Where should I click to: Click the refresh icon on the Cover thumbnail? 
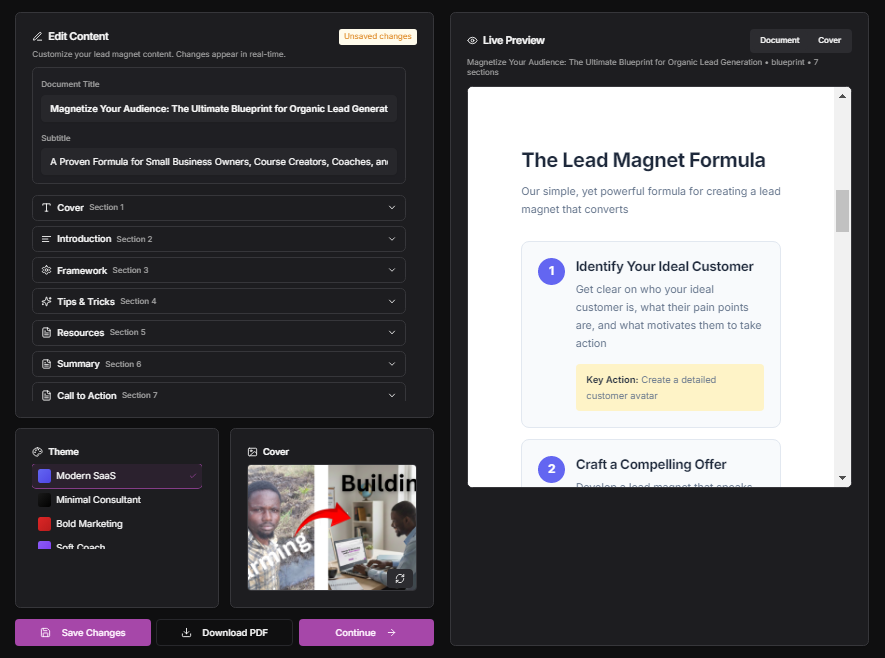(x=400, y=579)
